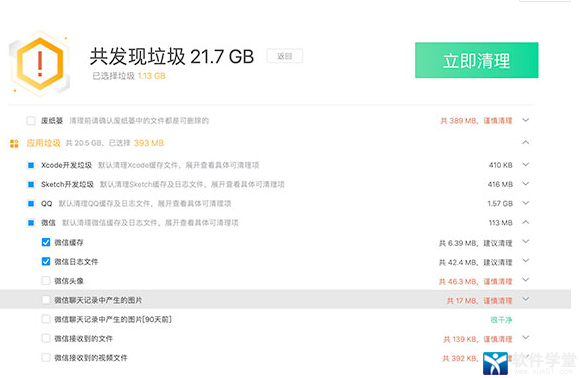Expand the 微信接收到的文件 row chevron
The height and width of the screenshot is (378, 580).
coord(526,338)
